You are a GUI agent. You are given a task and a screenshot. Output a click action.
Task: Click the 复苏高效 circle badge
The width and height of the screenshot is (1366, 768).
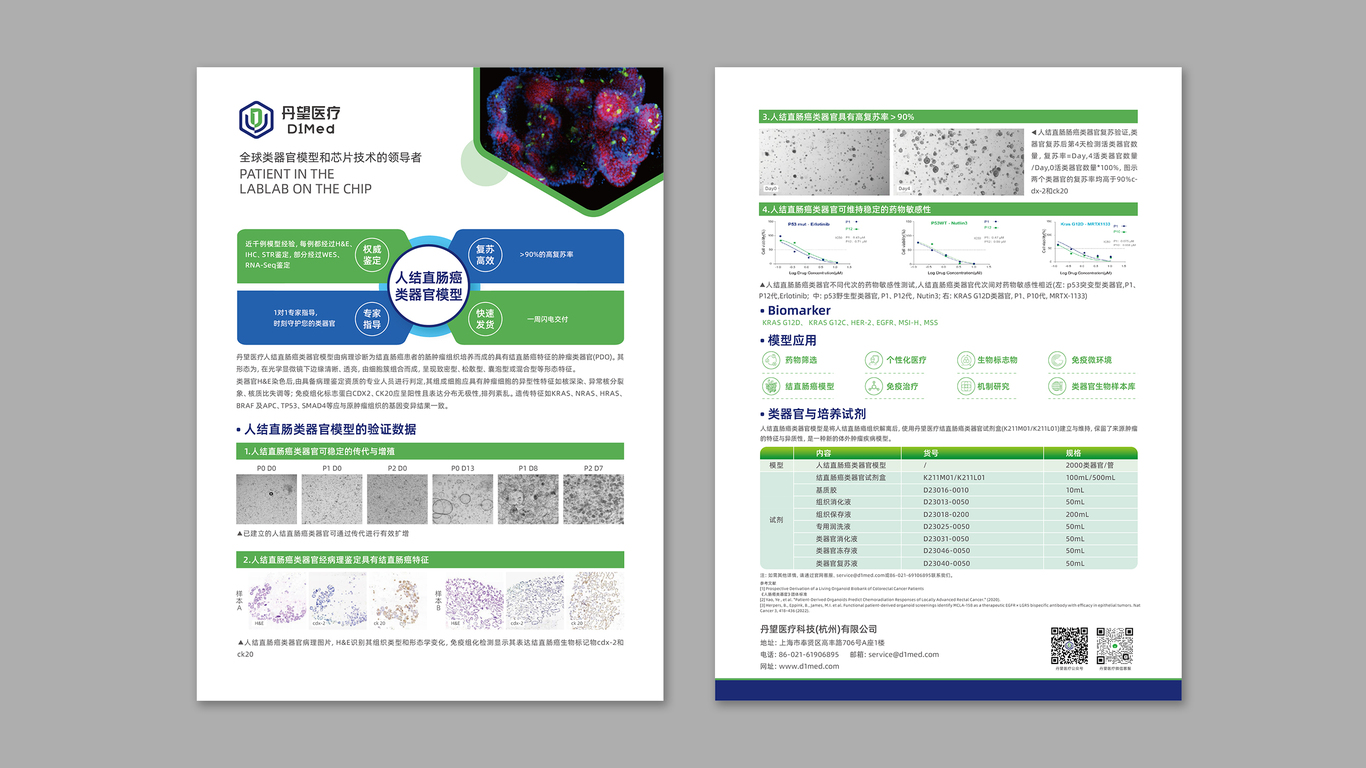click(485, 254)
